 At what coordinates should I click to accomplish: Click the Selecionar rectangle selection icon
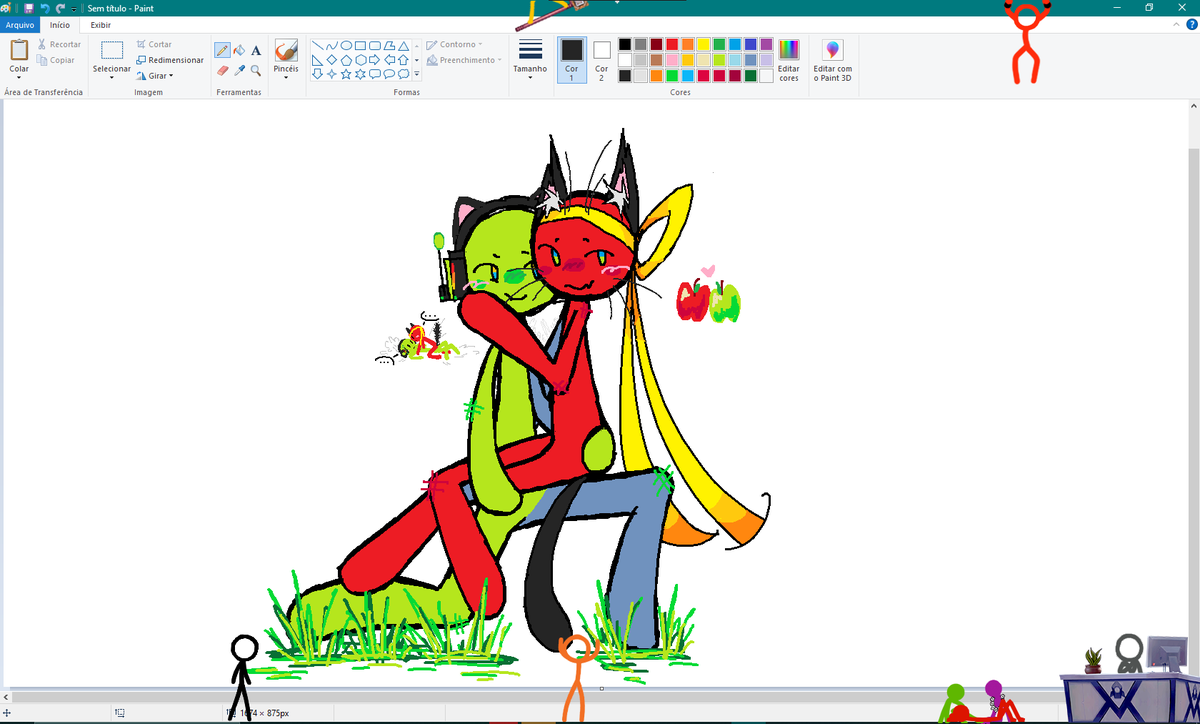coord(112,50)
